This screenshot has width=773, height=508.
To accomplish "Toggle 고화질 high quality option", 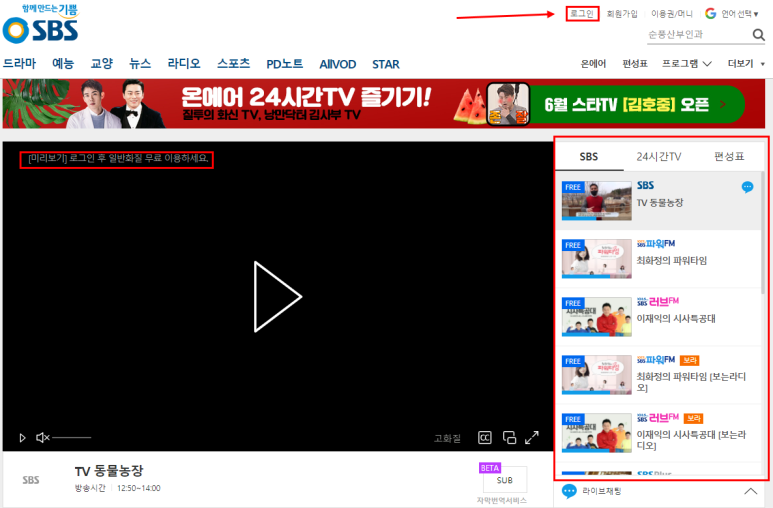I will tap(448, 438).
